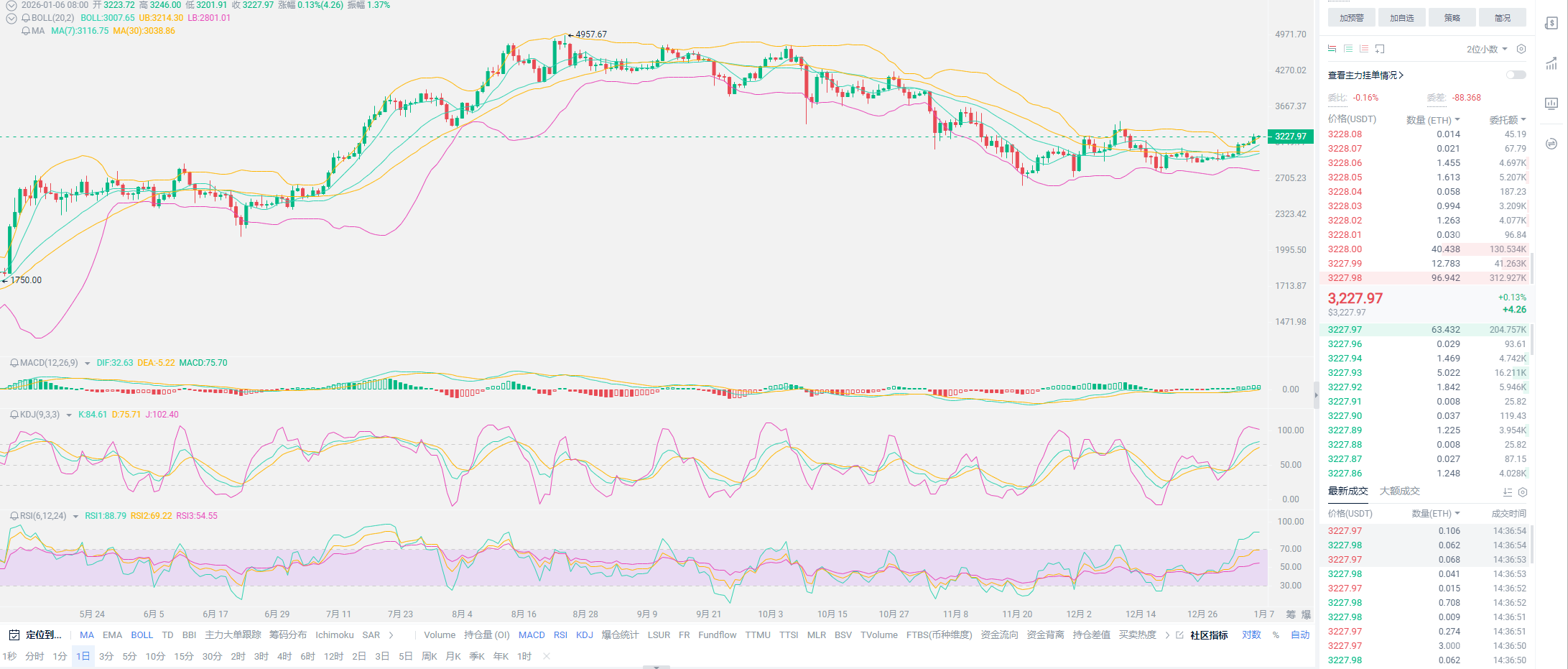This screenshot has height=669, width=1568.
Task: Click the 加自选 button
Action: coord(1401,18)
